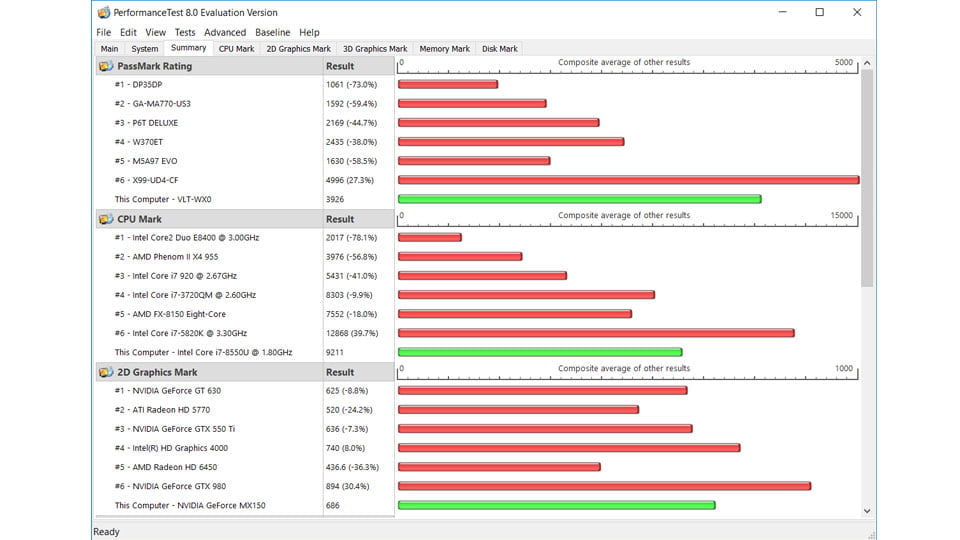Click the PerformanceTest app icon in title bar
This screenshot has width=960, height=540.
103,13
